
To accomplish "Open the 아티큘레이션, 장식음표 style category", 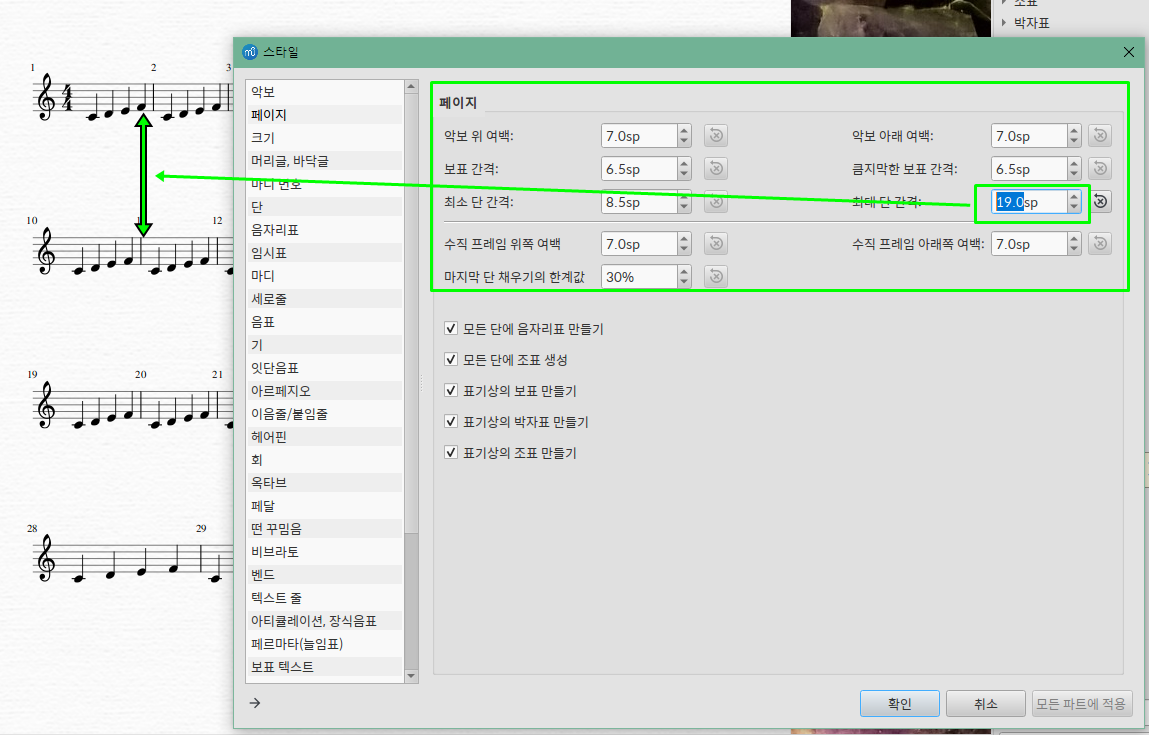I will click(x=325, y=621).
